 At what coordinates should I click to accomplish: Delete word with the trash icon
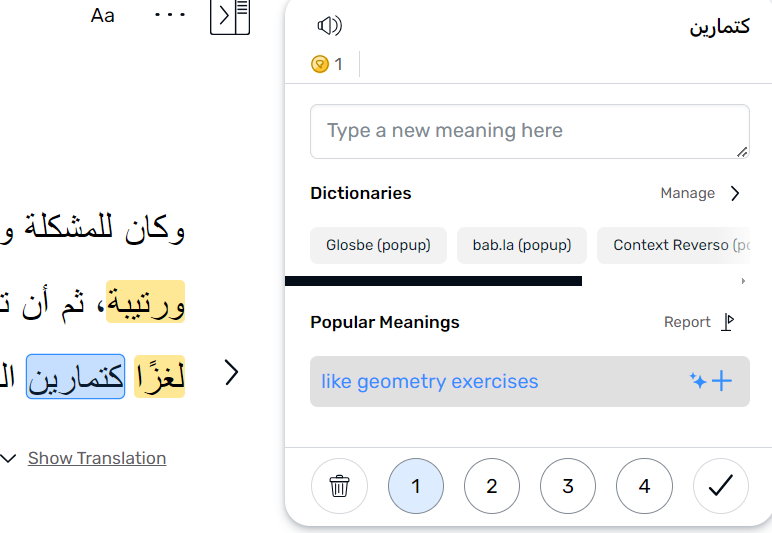[339, 486]
